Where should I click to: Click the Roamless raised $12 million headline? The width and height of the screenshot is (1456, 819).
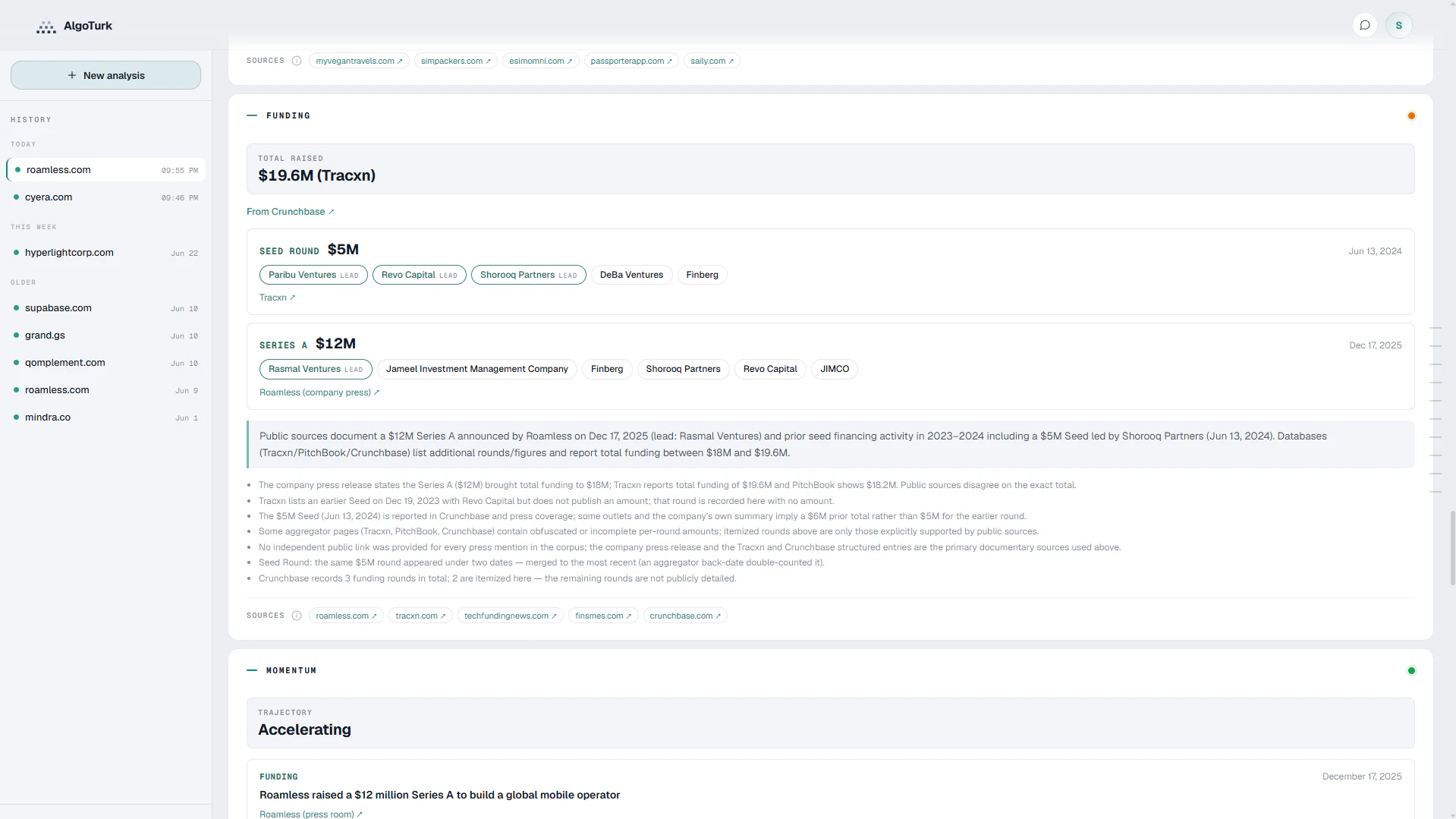pyautogui.click(x=439, y=795)
